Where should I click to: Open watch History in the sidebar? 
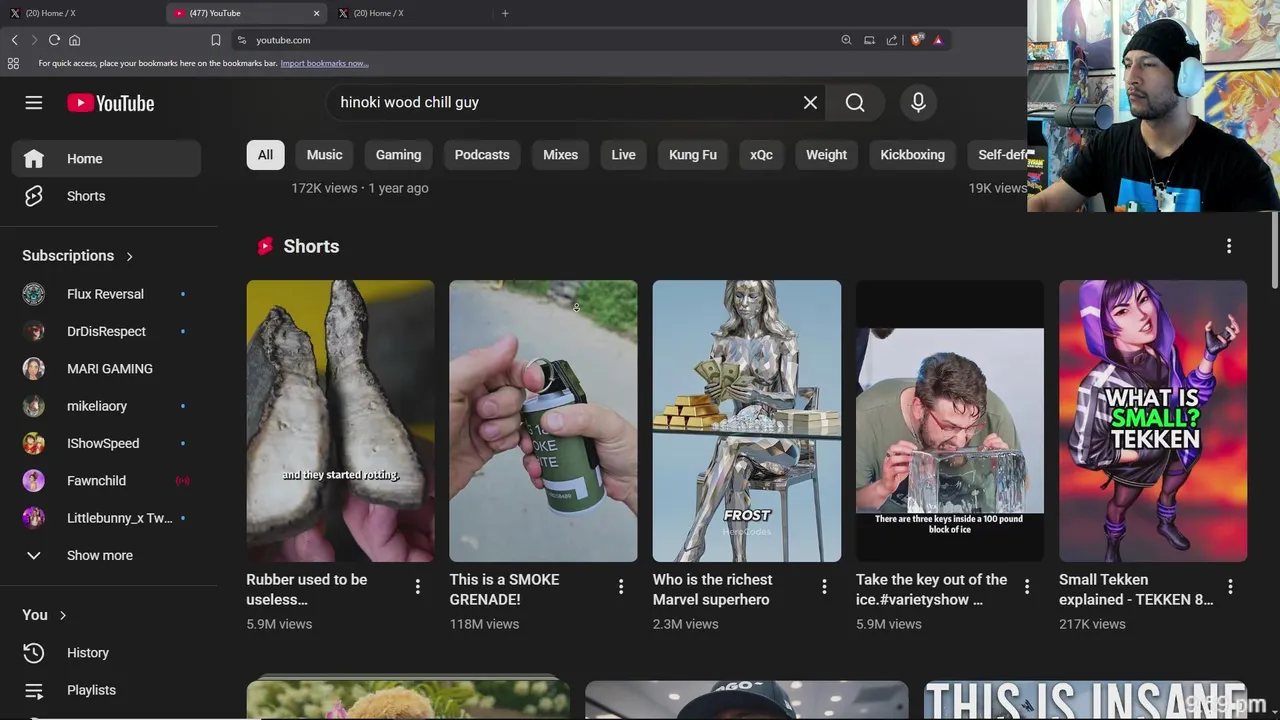point(107,653)
